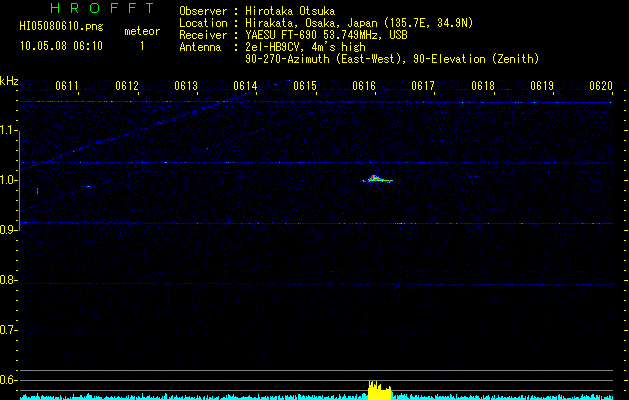Select the 0613 time marker
Image resolution: width=629 pixels, height=400 pixels.
tap(186, 86)
